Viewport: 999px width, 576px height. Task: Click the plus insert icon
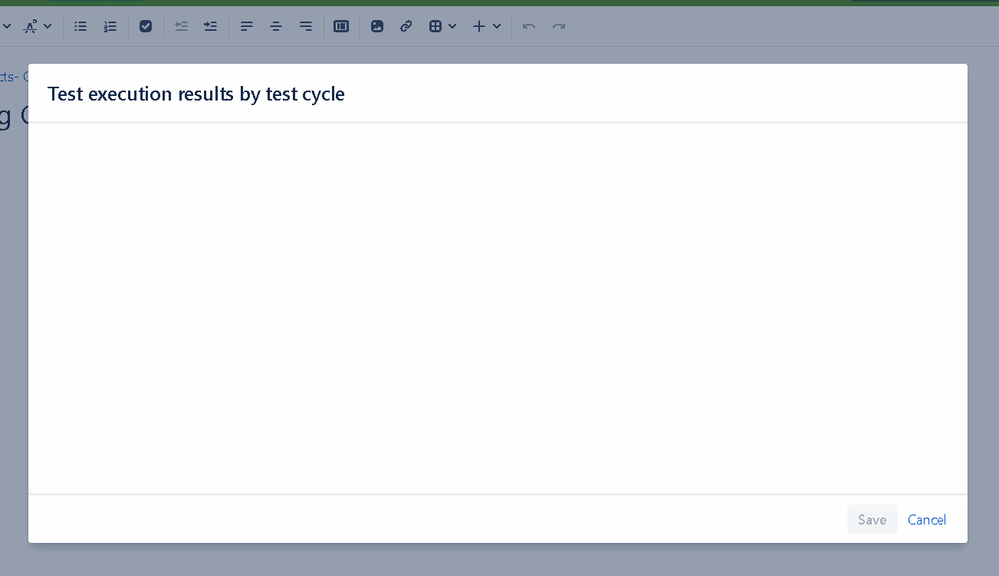pyautogui.click(x=479, y=26)
